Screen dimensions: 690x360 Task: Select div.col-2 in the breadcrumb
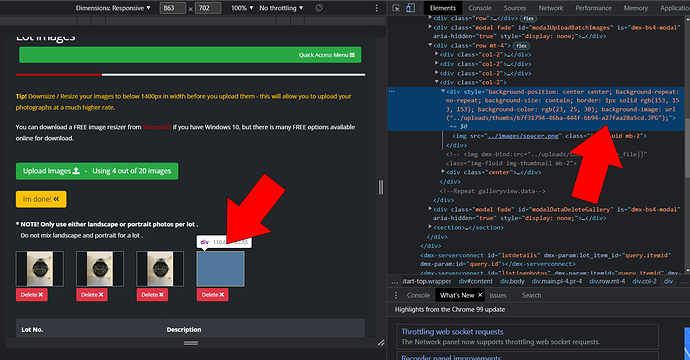click(x=644, y=282)
